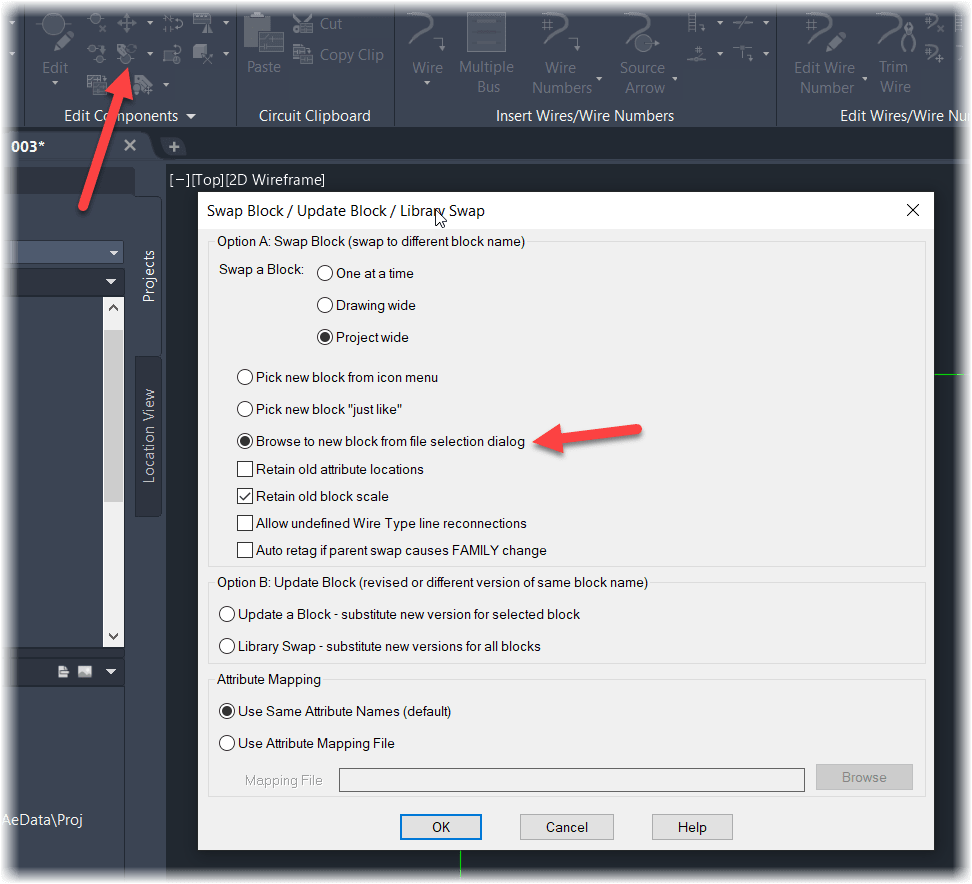972x884 pixels.
Task: Check Retain old attribute locations
Action: [x=244, y=469]
